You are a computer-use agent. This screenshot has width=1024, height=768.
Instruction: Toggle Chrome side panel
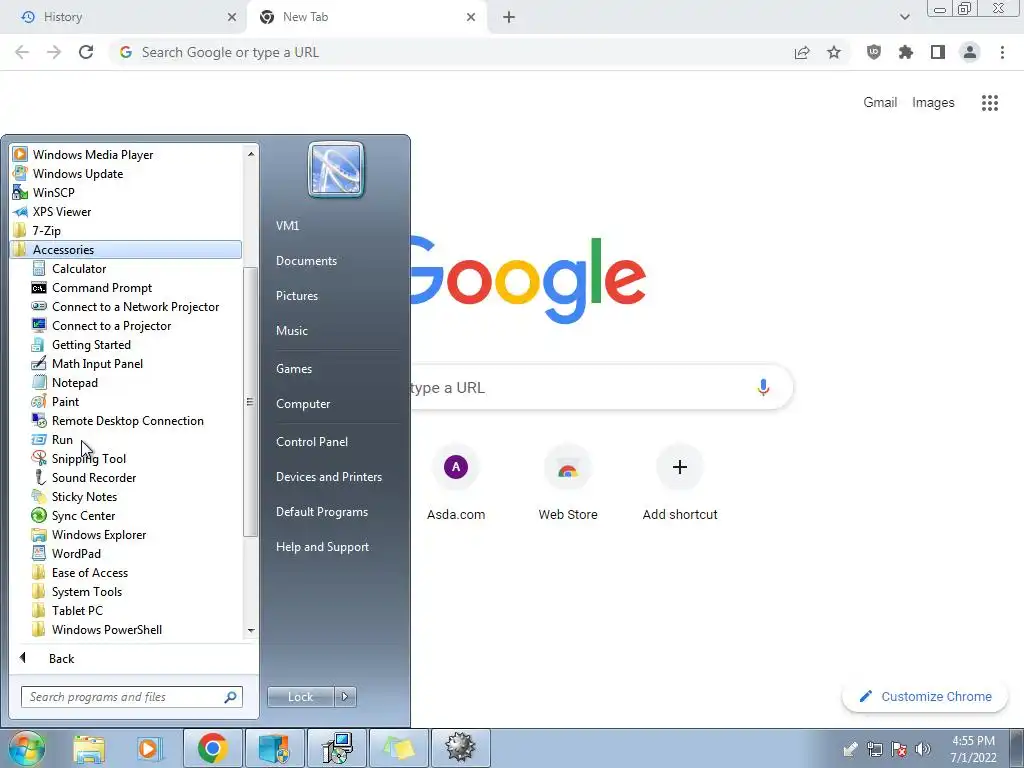(938, 52)
